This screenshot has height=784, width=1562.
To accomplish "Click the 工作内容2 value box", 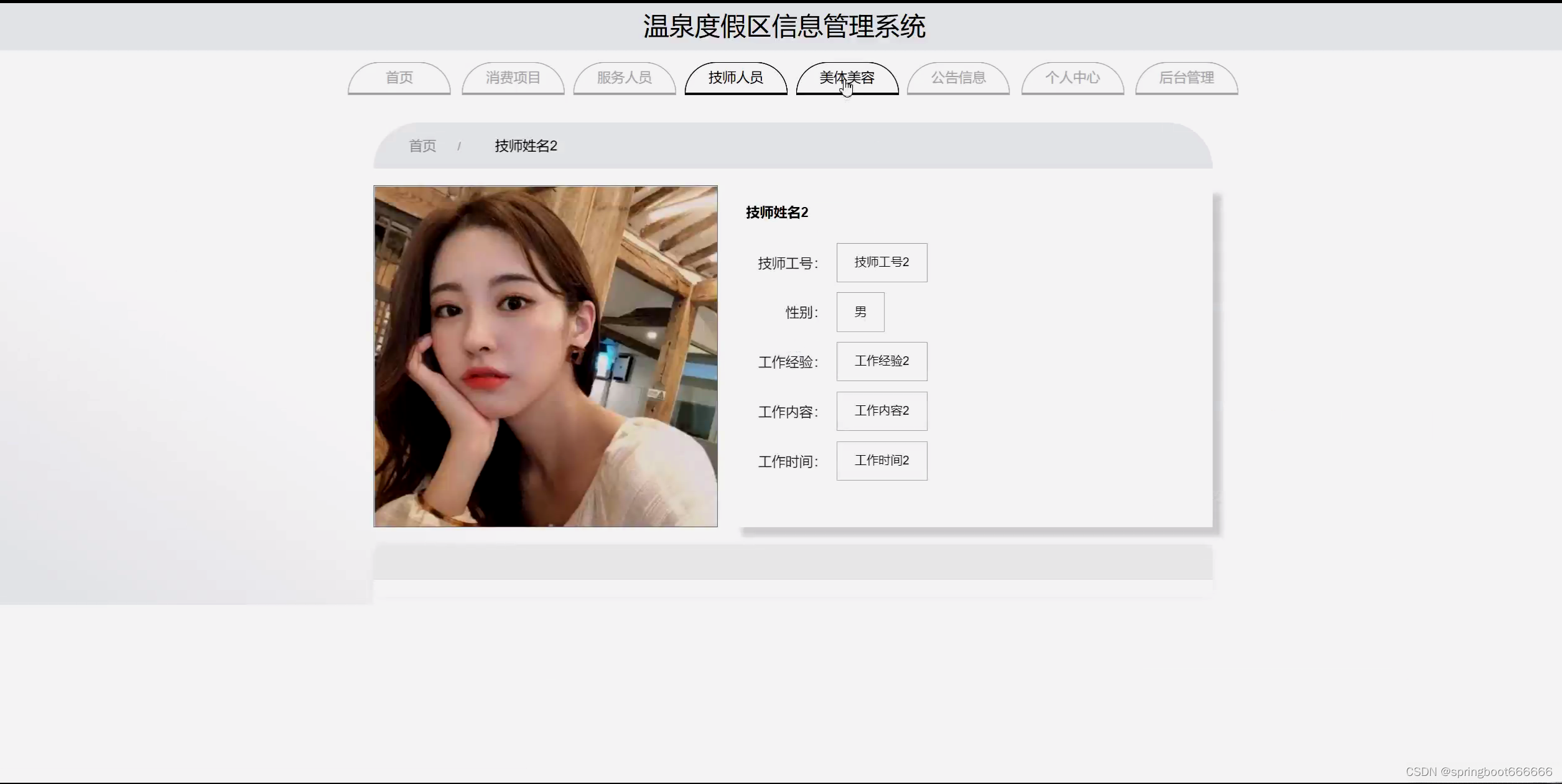I will tap(881, 411).
